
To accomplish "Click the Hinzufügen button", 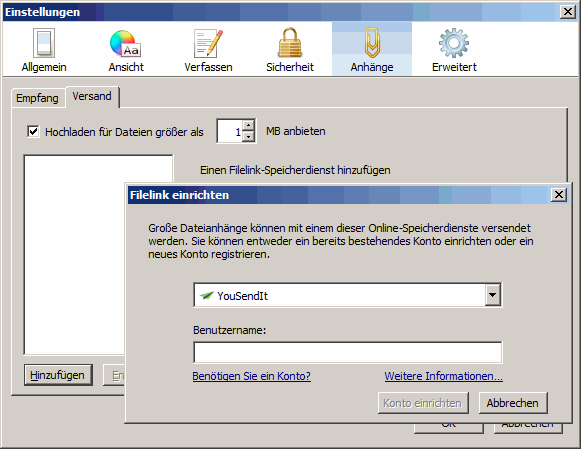I will [58, 375].
